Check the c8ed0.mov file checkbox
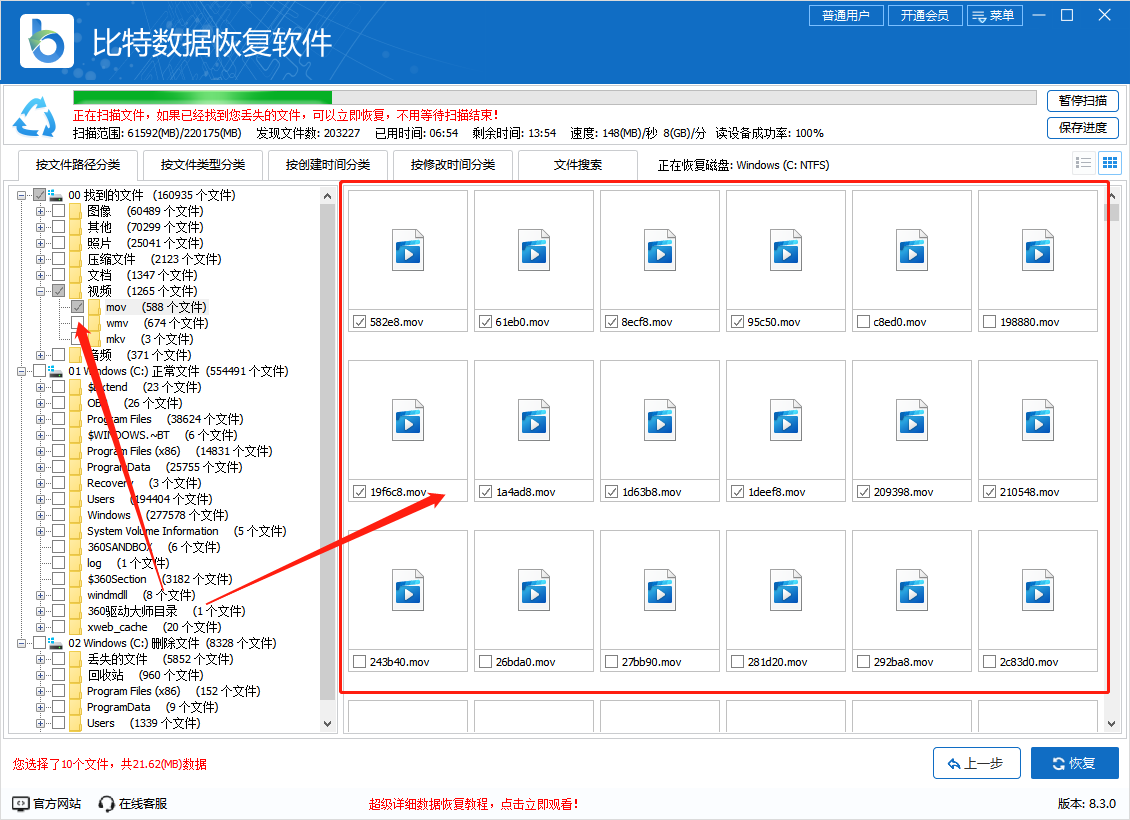This screenshot has width=1130, height=820. click(x=863, y=322)
